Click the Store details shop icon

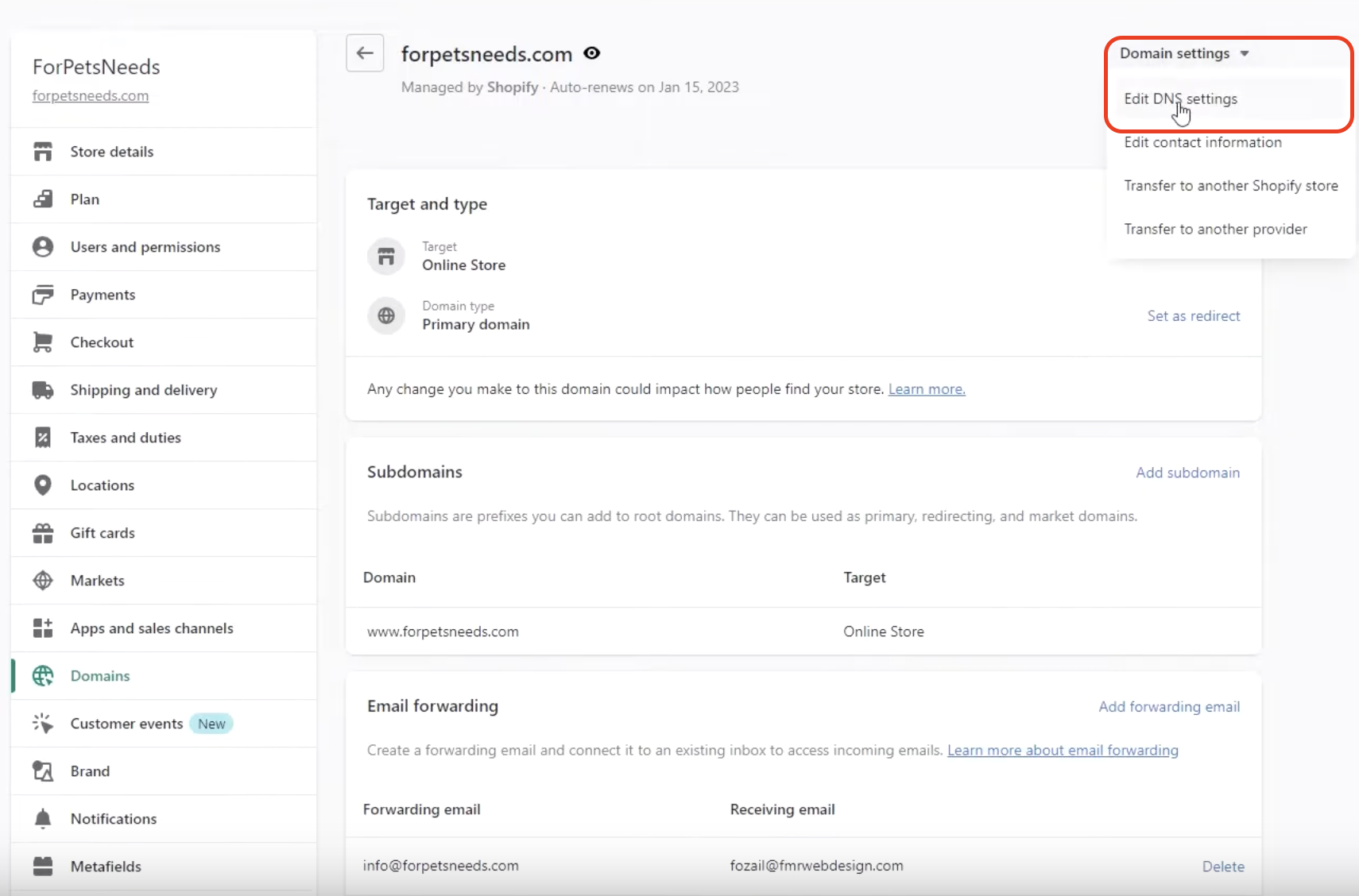click(x=43, y=152)
